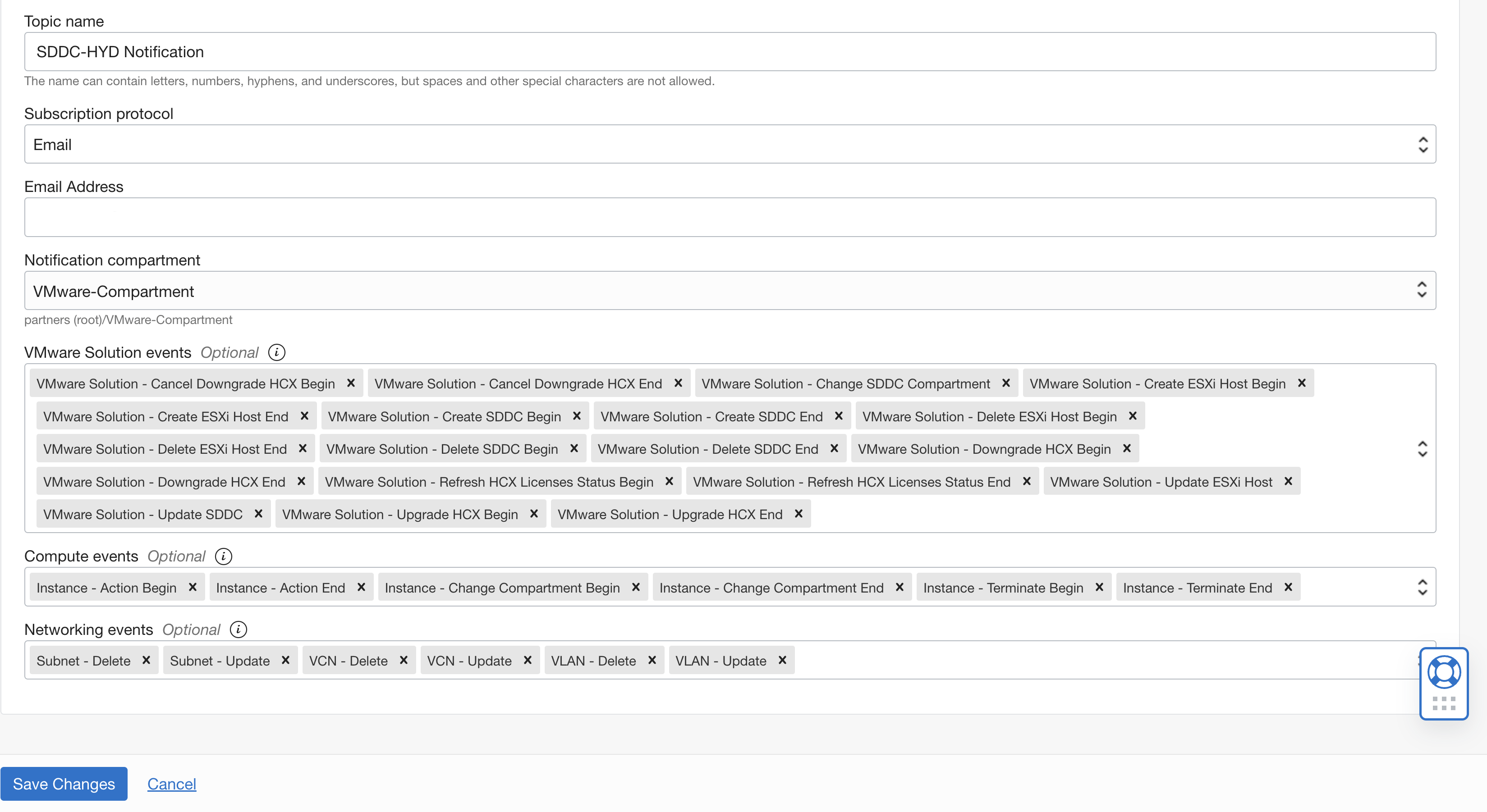Remove the 'VMware Solution - Delete SDDC End' event

click(834, 448)
